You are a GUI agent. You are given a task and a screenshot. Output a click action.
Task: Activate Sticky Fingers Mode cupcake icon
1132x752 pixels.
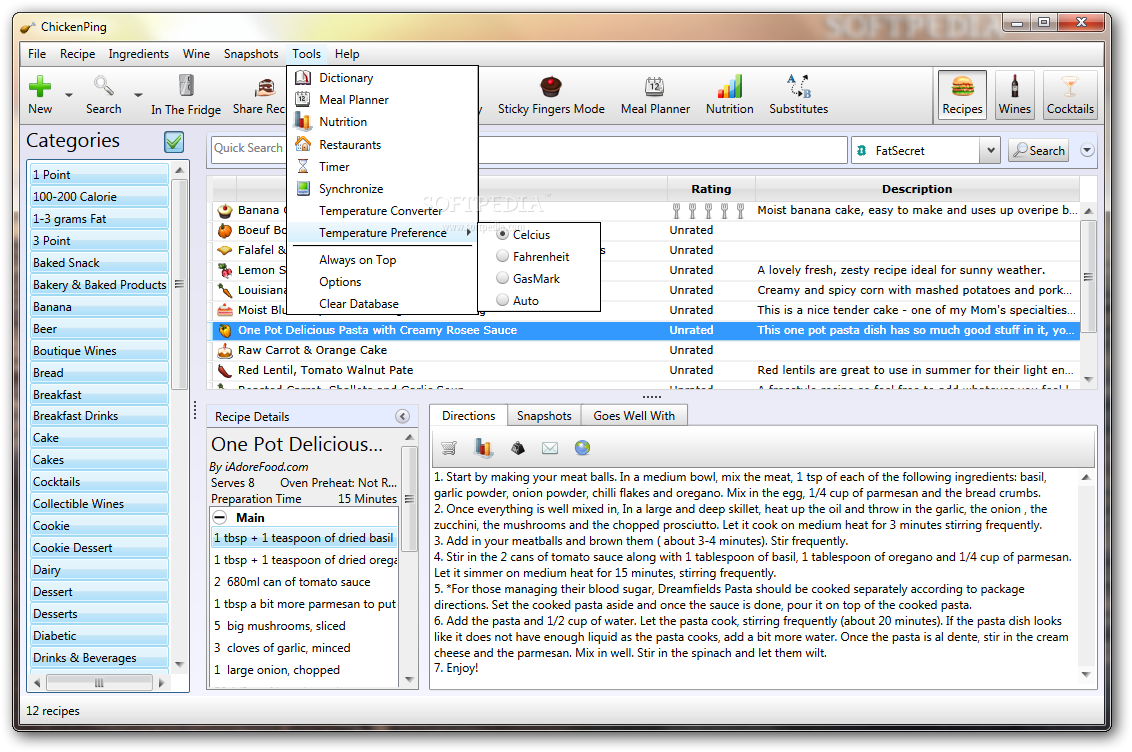click(x=551, y=87)
